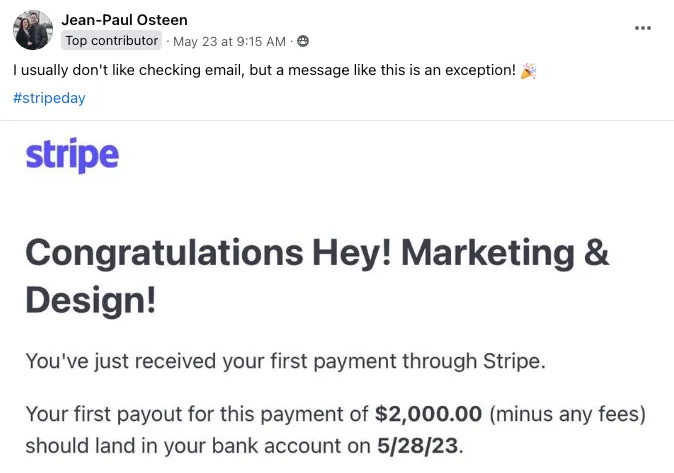Click the party popper emoji

click(528, 71)
